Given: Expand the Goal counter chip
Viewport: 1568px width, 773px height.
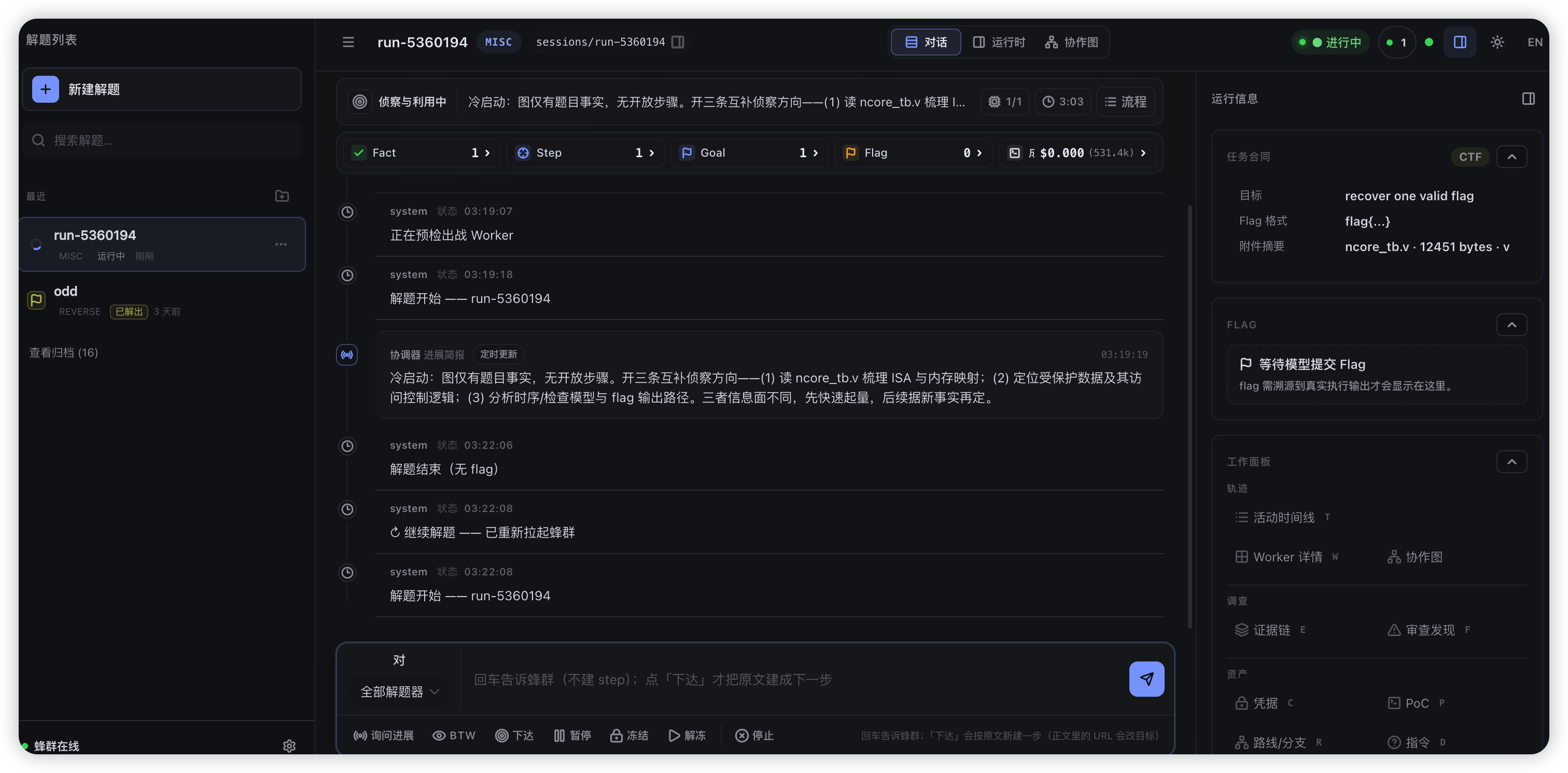Looking at the screenshot, I should 749,153.
